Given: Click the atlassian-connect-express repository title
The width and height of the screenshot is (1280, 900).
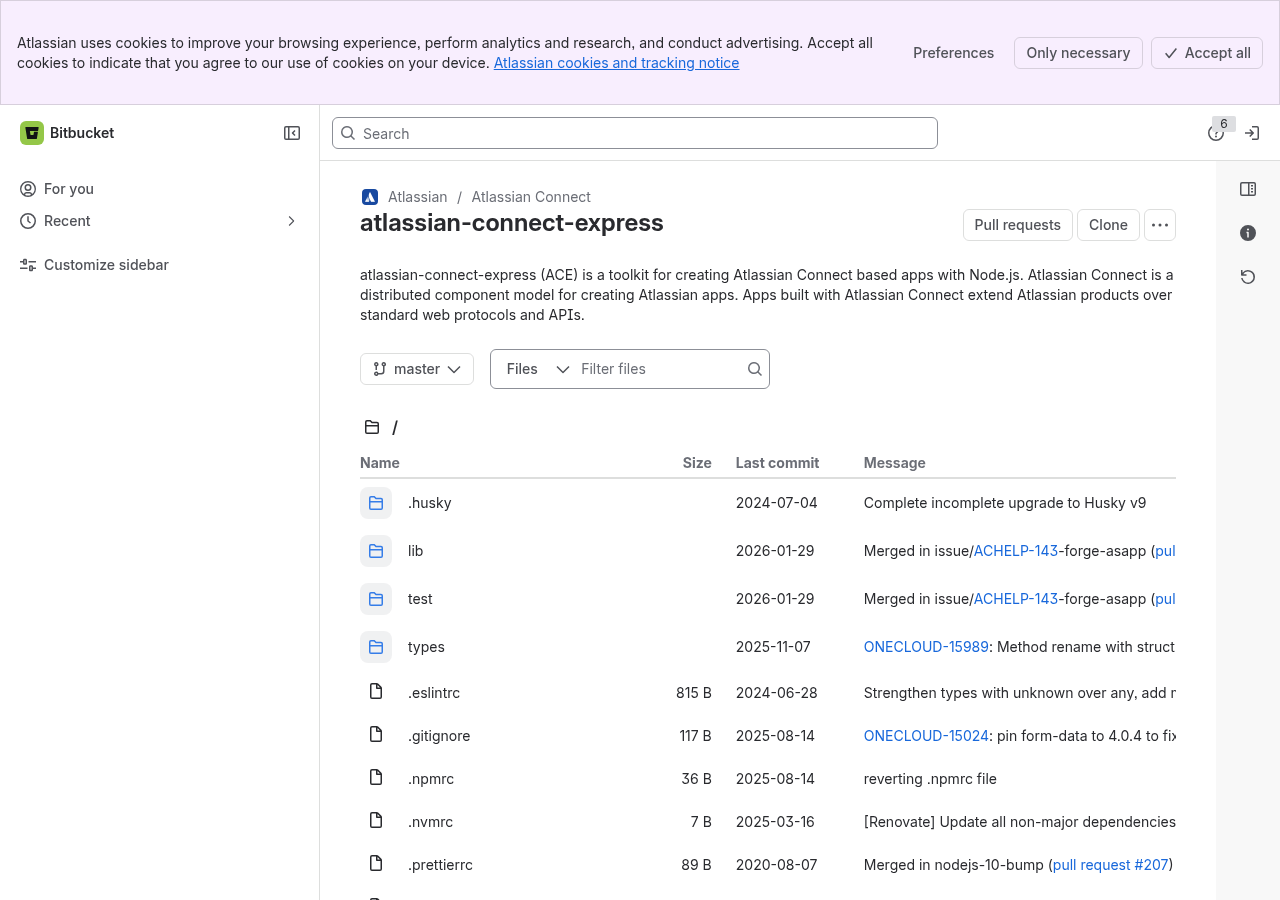Looking at the screenshot, I should [512, 223].
